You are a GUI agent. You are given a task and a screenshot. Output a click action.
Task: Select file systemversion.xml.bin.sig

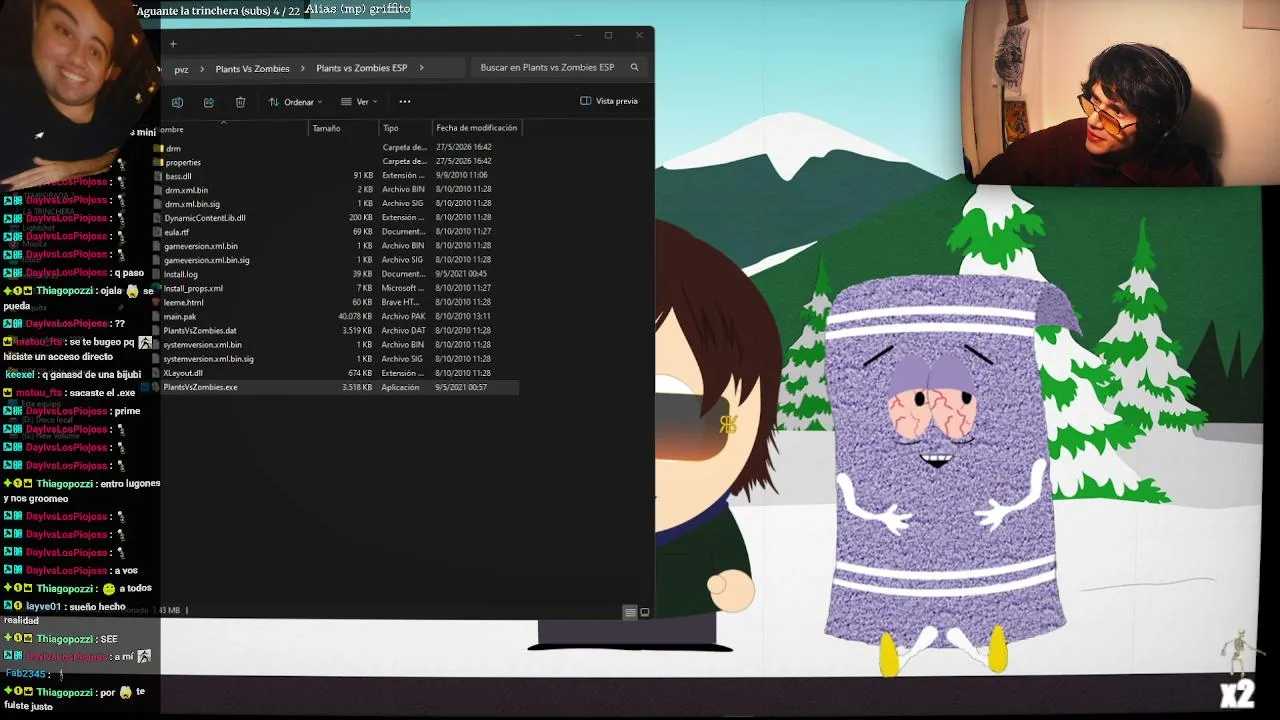click(209, 359)
